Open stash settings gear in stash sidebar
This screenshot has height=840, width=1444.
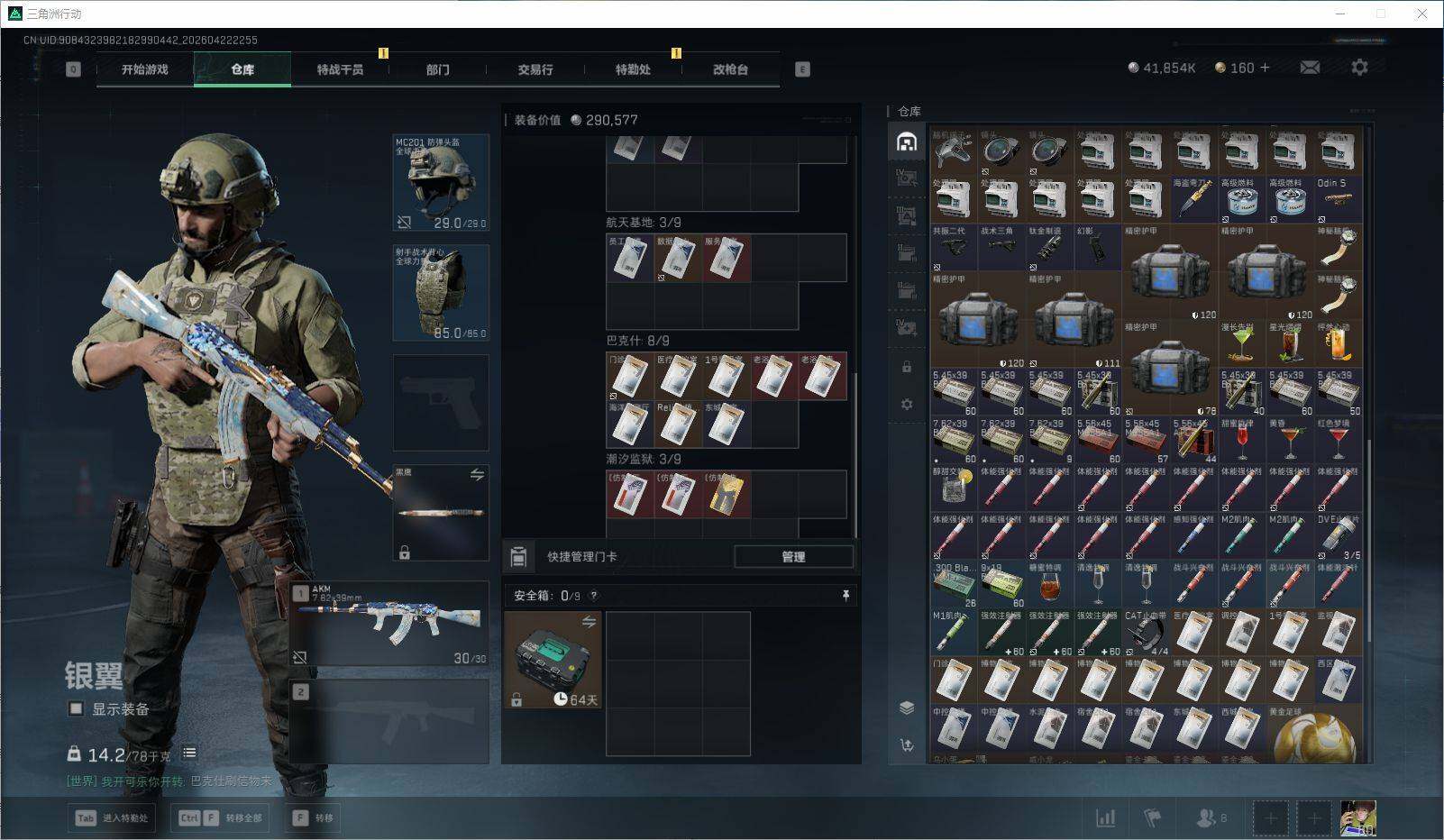(907, 405)
